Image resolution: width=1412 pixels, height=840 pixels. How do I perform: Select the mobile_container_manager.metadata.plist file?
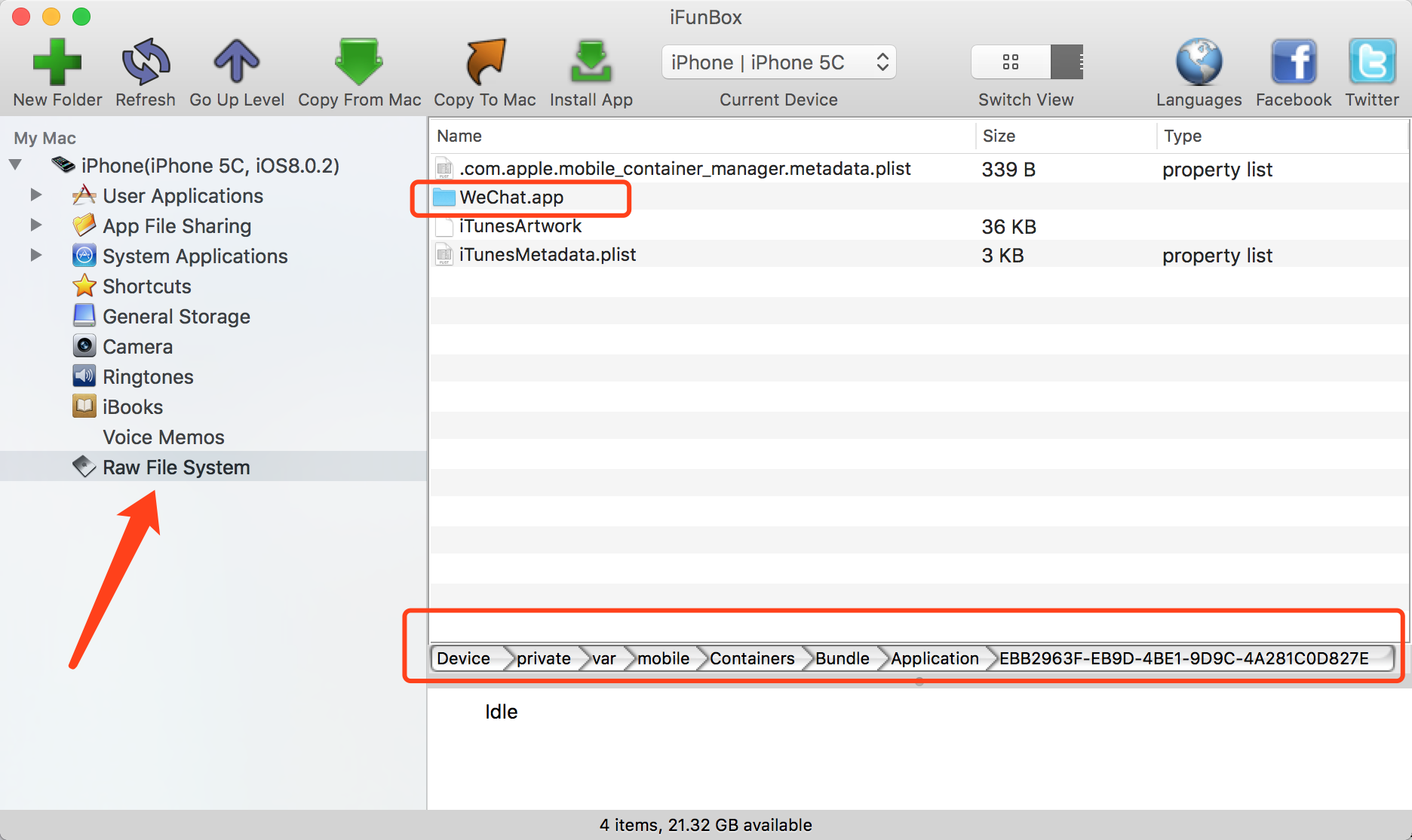(685, 169)
